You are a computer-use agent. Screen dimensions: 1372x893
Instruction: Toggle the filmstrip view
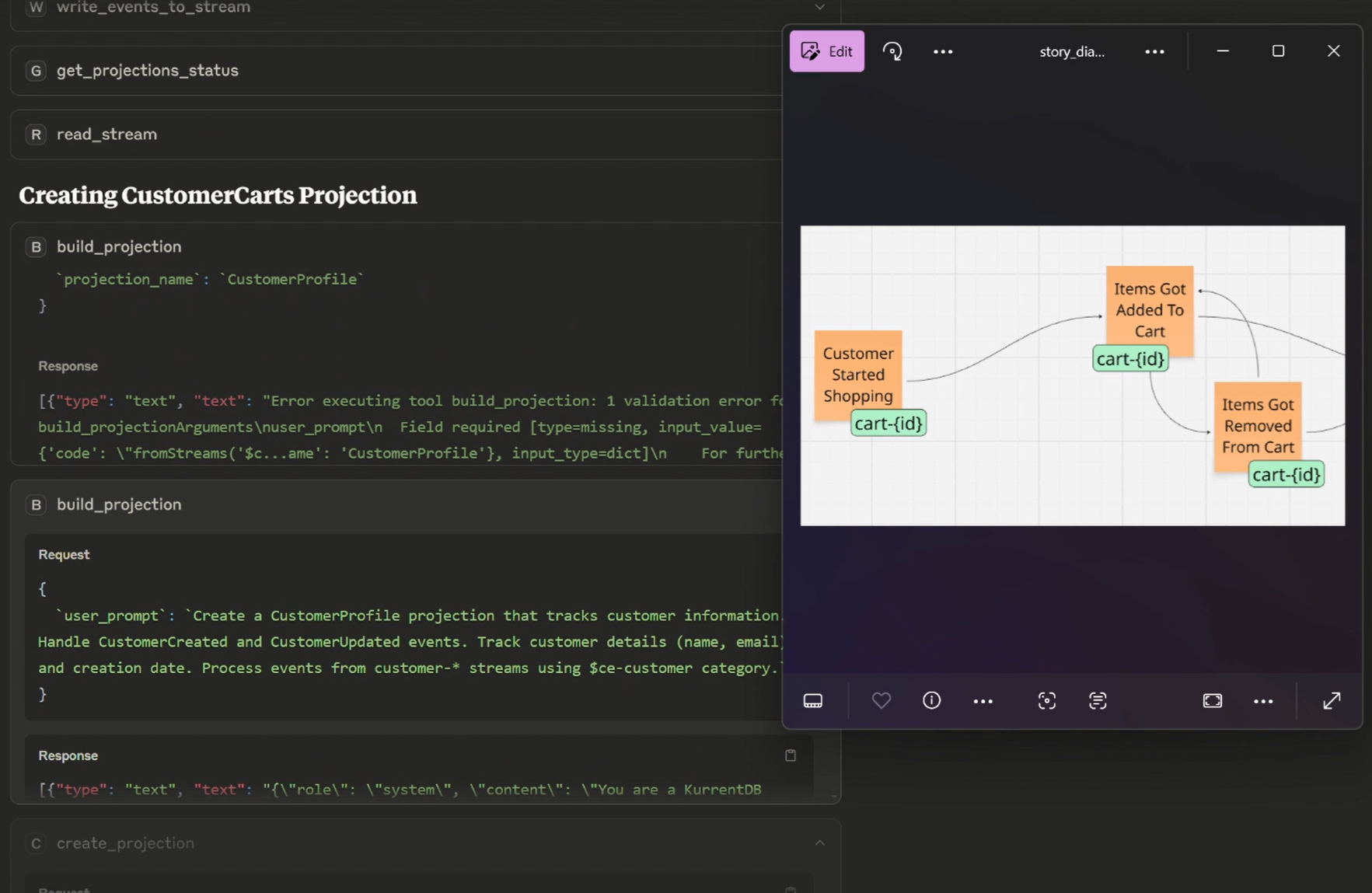tap(812, 700)
